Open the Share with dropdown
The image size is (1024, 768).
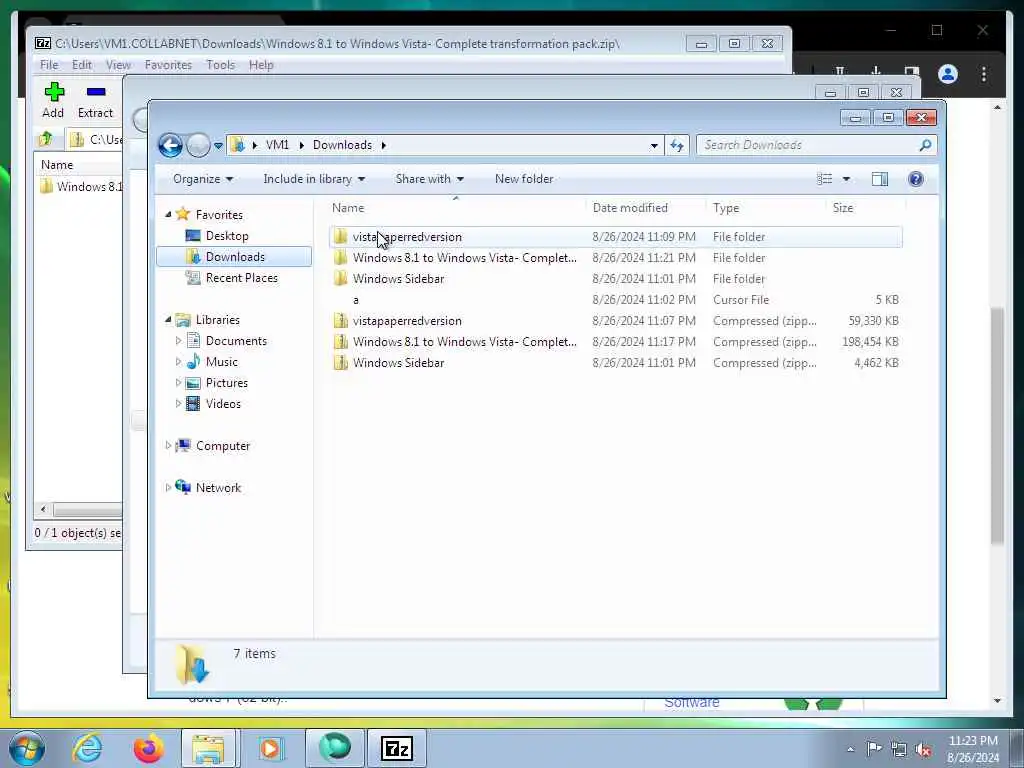pyautogui.click(x=429, y=179)
